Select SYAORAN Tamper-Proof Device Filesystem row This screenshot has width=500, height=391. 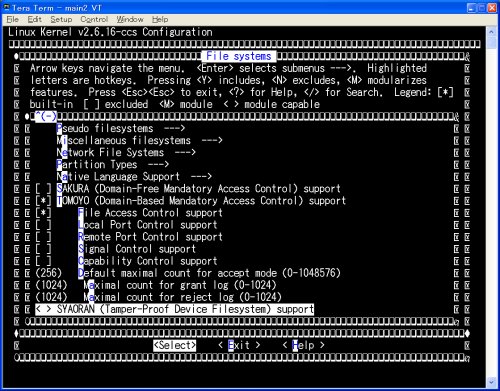[175, 309]
